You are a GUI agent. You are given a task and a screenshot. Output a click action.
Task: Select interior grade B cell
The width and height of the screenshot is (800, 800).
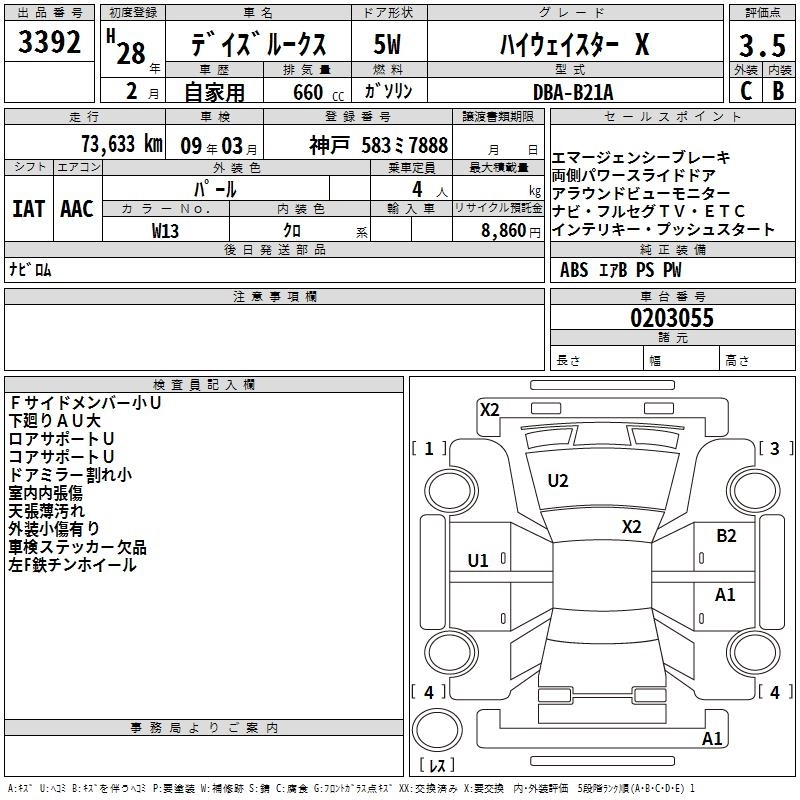pos(778,90)
